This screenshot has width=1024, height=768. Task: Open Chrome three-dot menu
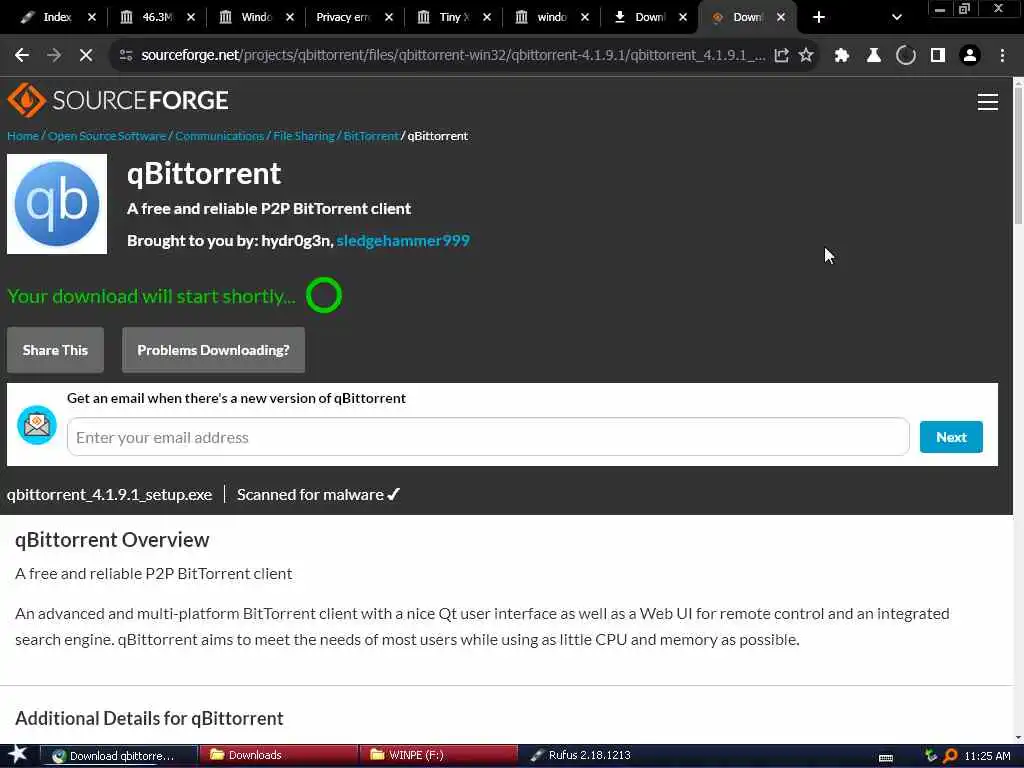pos(1002,56)
